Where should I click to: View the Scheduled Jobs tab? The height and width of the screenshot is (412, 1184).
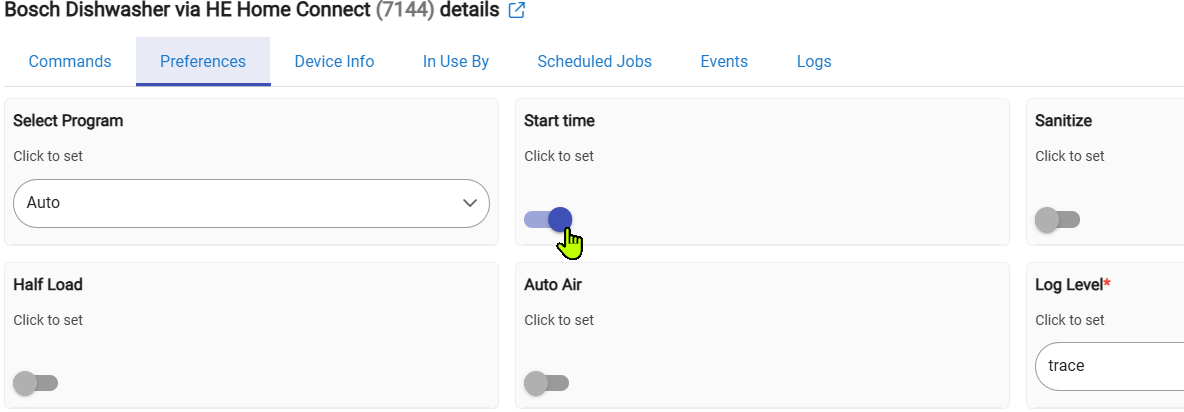[x=594, y=62]
